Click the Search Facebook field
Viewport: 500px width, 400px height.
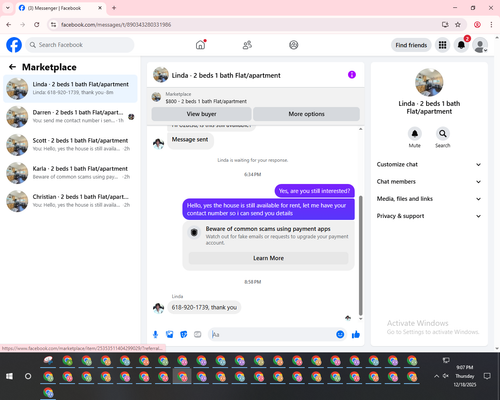[80, 45]
